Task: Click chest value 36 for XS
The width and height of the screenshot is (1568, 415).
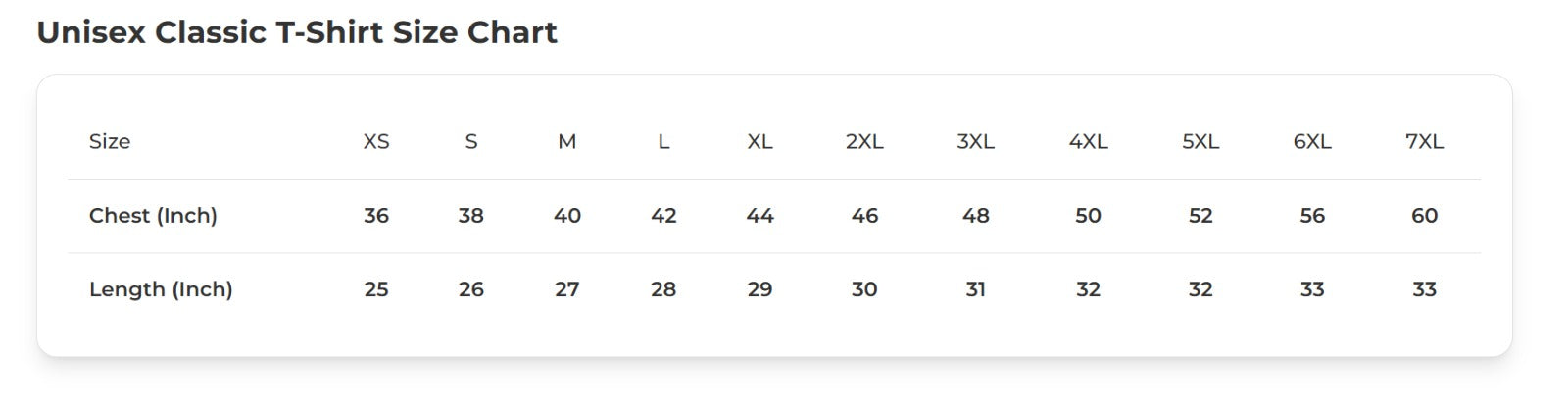Action: tap(376, 215)
